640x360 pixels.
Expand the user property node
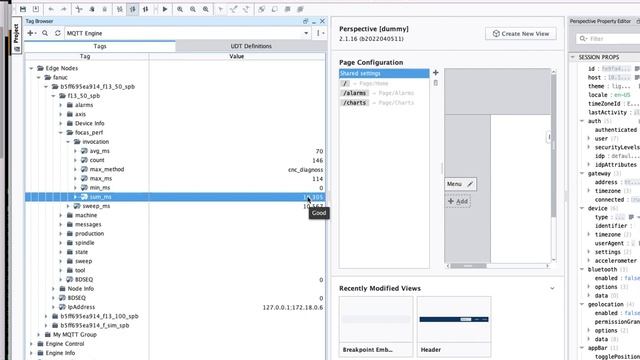pos(589,138)
